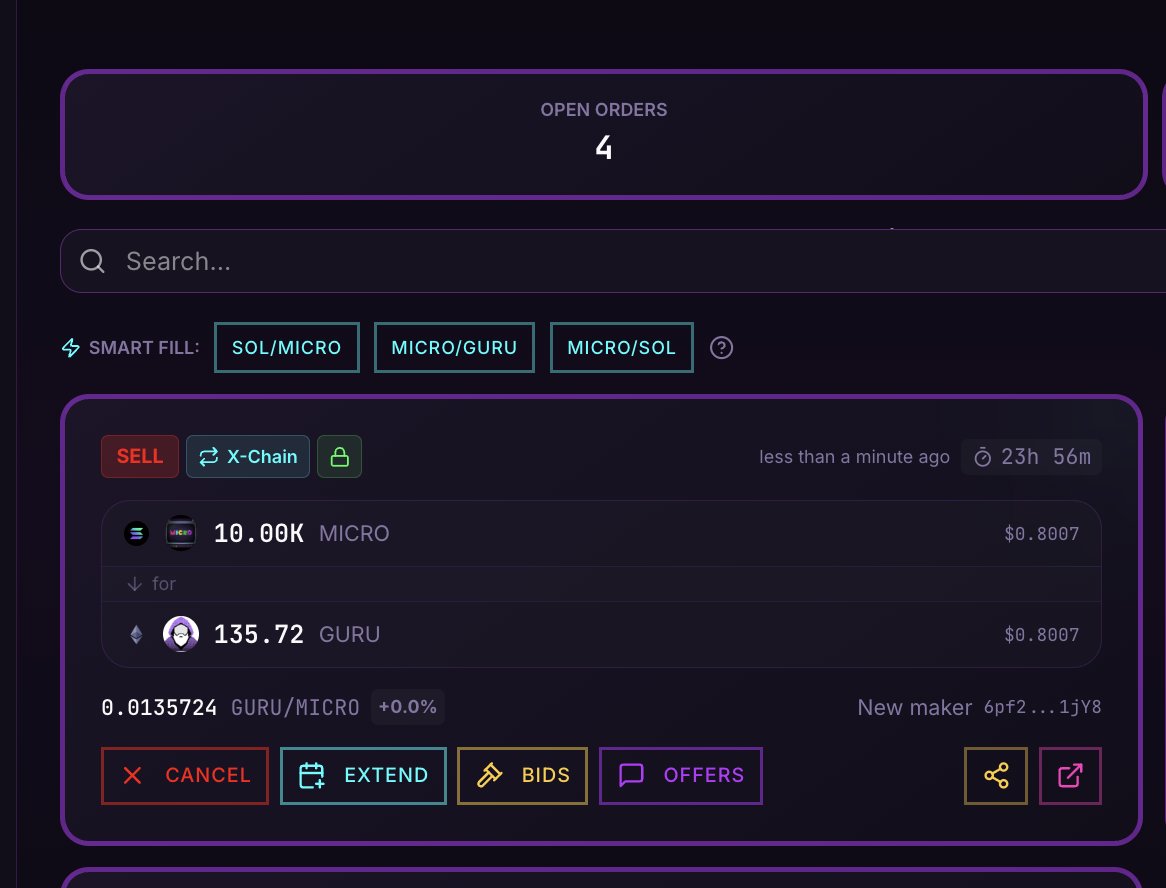Click the down arrow 'for' label
The height and width of the screenshot is (888, 1166).
(151, 584)
